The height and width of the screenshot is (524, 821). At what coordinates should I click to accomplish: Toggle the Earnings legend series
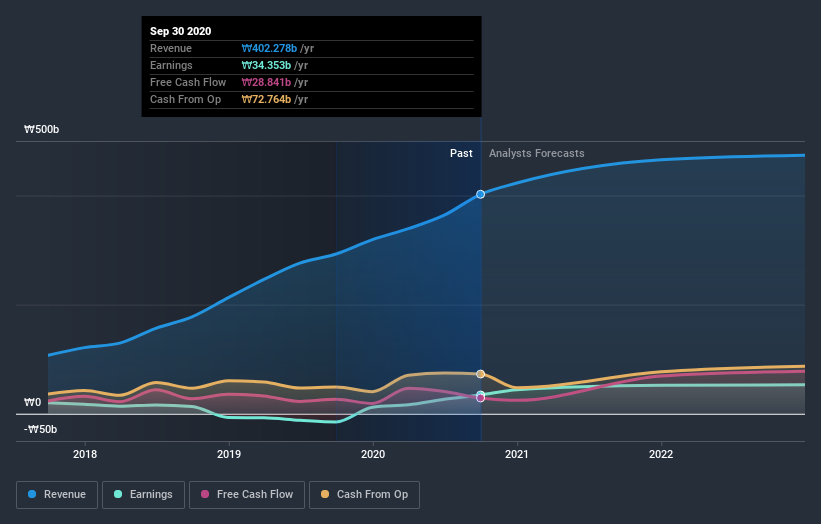[x=143, y=495]
